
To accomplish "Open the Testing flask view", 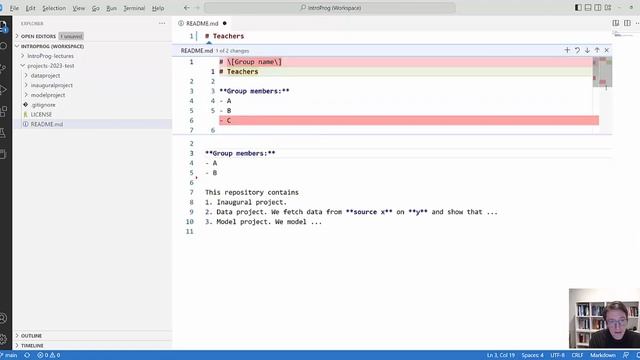I will [3, 133].
